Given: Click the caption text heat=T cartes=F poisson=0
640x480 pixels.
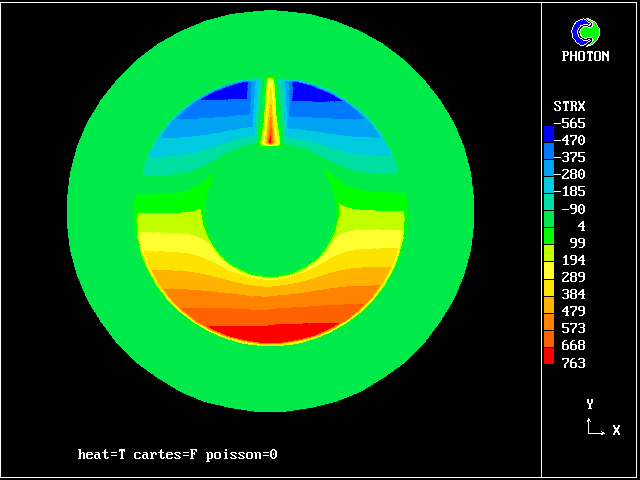Looking at the screenshot, I should (x=177, y=455).
